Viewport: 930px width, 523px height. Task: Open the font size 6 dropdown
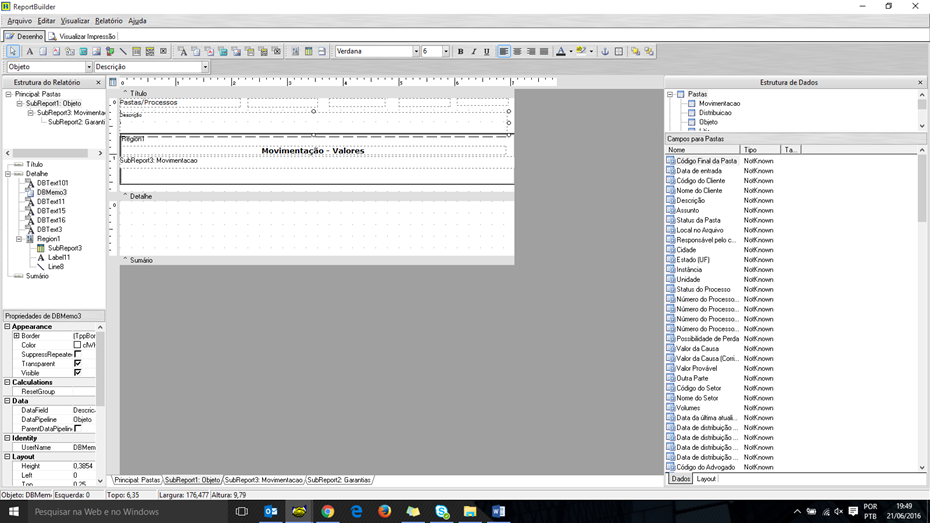click(445, 52)
